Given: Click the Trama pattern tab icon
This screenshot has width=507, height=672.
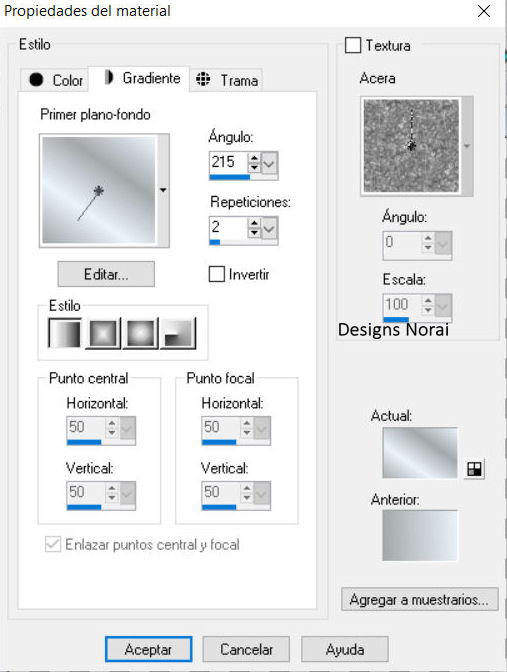Looking at the screenshot, I should [x=203, y=79].
